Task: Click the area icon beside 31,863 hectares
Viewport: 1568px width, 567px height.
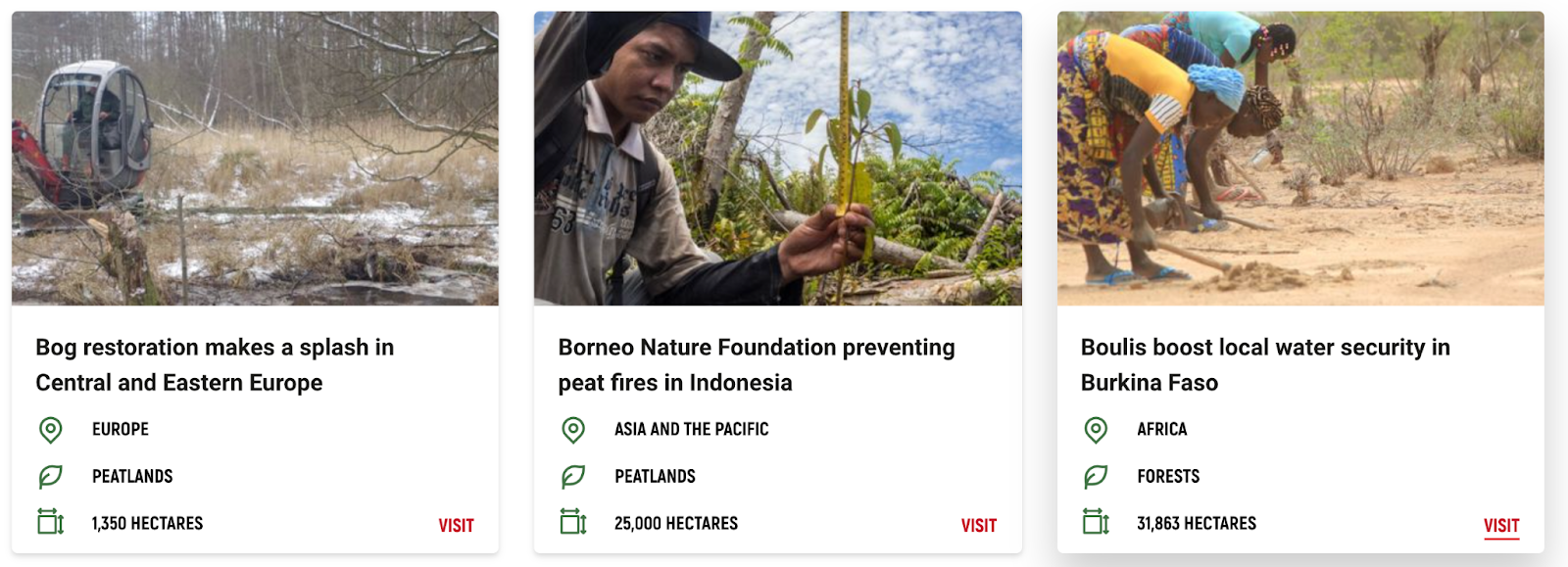Action: coord(1096,522)
